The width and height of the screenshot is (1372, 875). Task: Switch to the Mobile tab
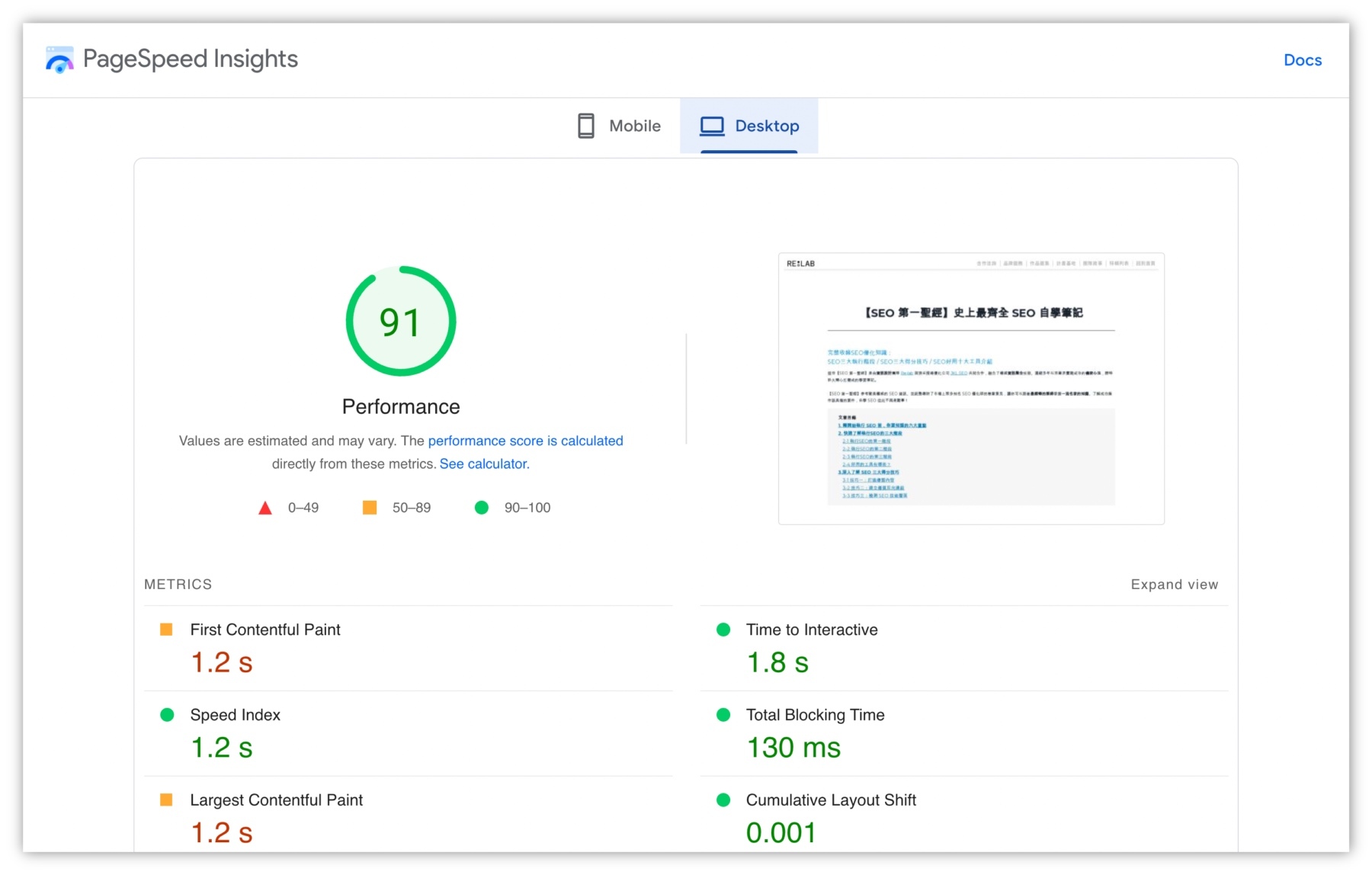coord(633,125)
